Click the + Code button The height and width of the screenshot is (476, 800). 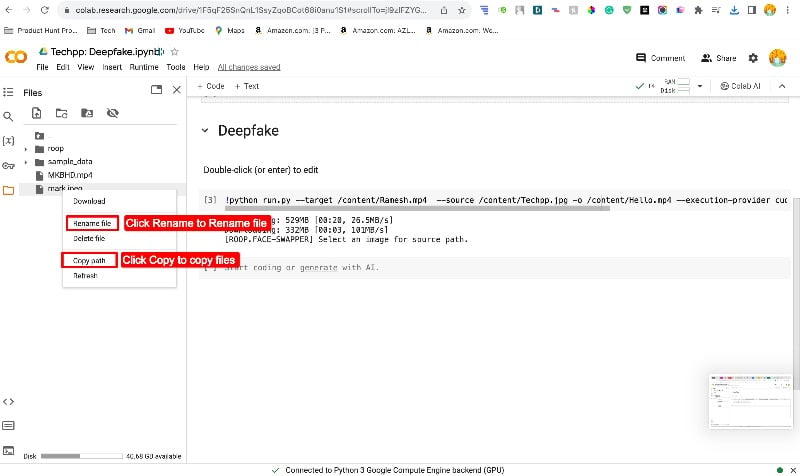(211, 86)
